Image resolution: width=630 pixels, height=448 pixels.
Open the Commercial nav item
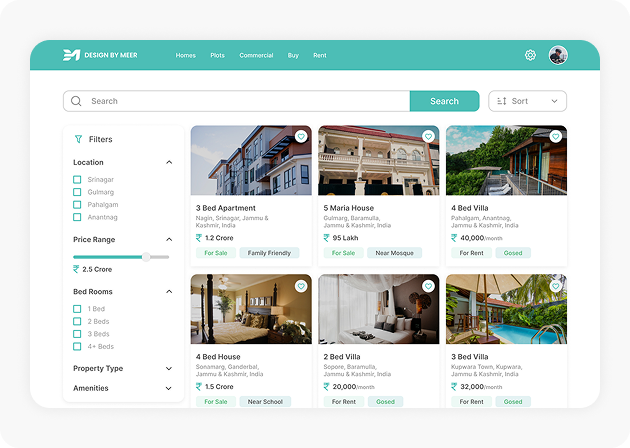256,55
